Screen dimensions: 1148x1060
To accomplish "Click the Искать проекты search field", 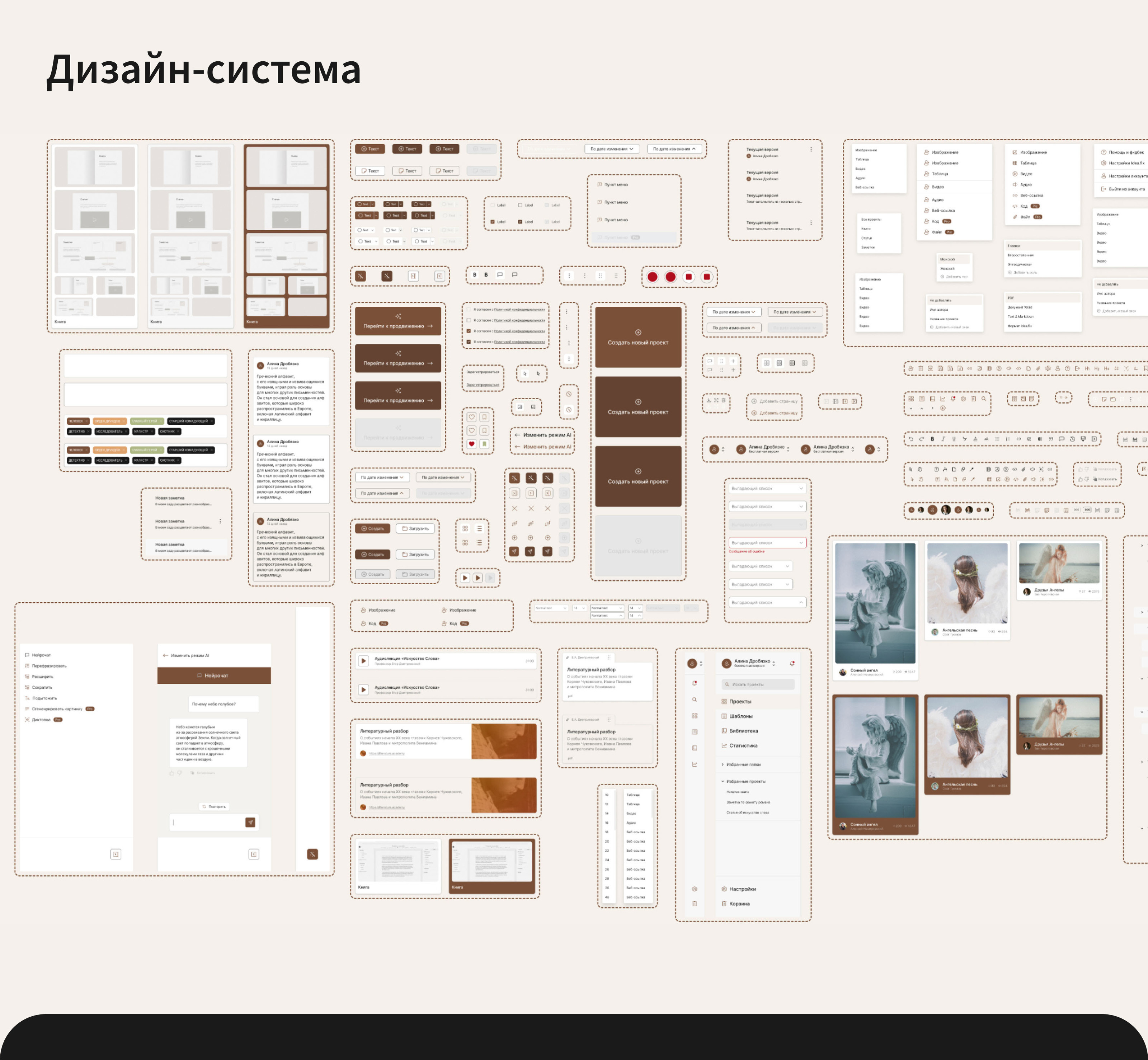I will click(758, 684).
